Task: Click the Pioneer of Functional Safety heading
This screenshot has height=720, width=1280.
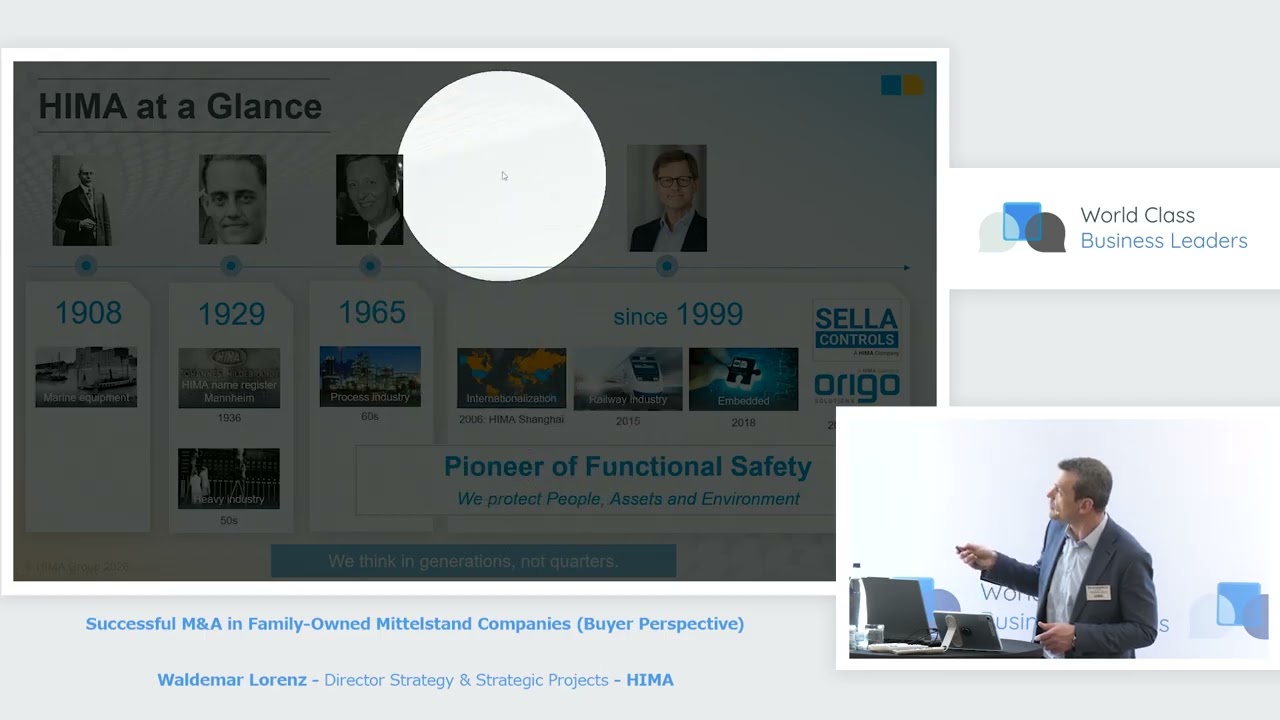Action: (627, 466)
